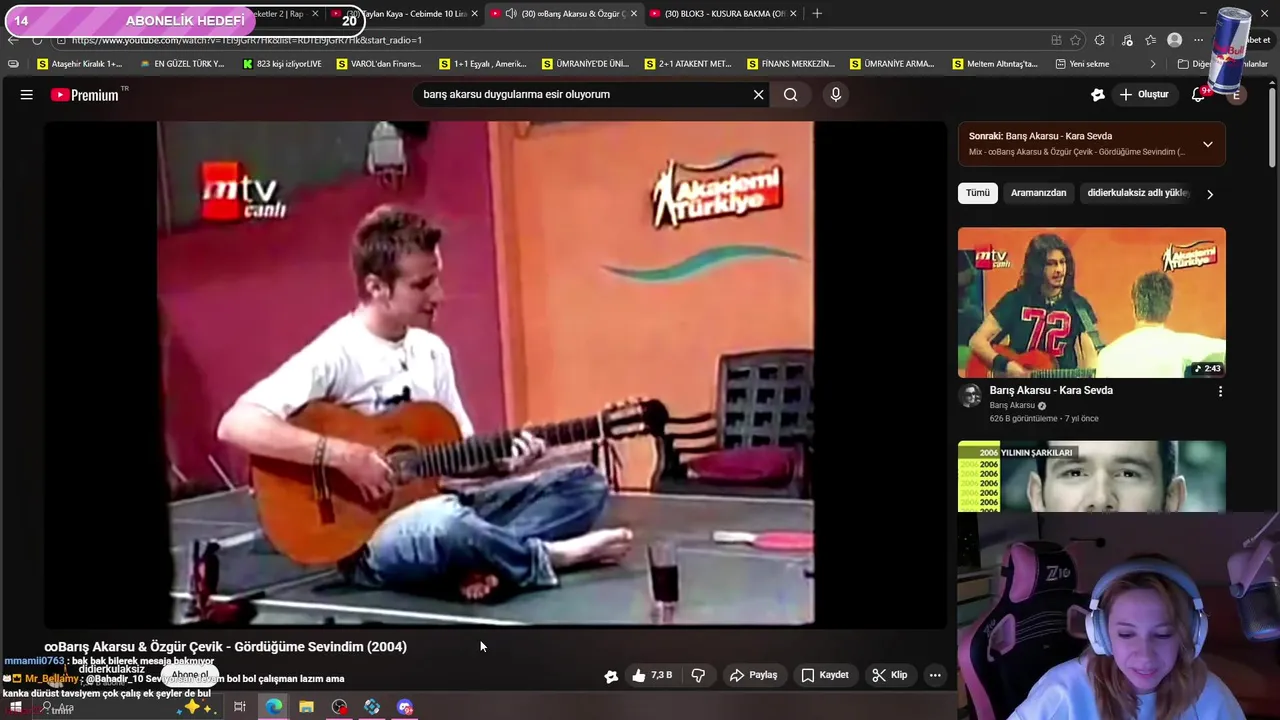This screenshot has height=720, width=1280.
Task: Open the browser profile icon
Action: coord(1175,40)
